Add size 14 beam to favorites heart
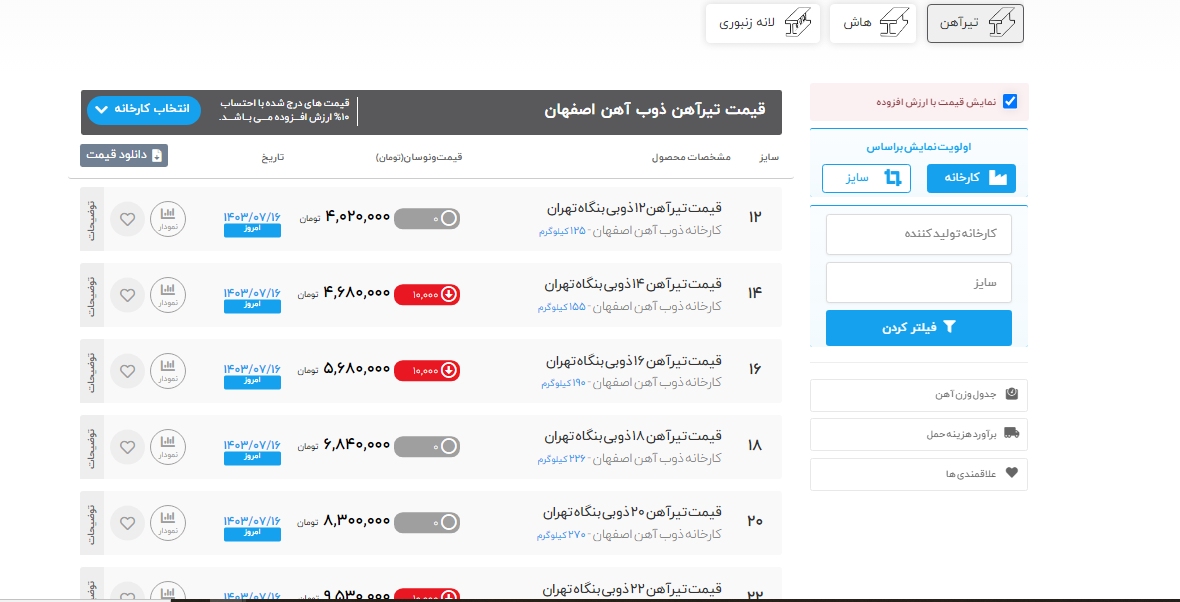Image resolution: width=1180 pixels, height=602 pixels. point(127,295)
